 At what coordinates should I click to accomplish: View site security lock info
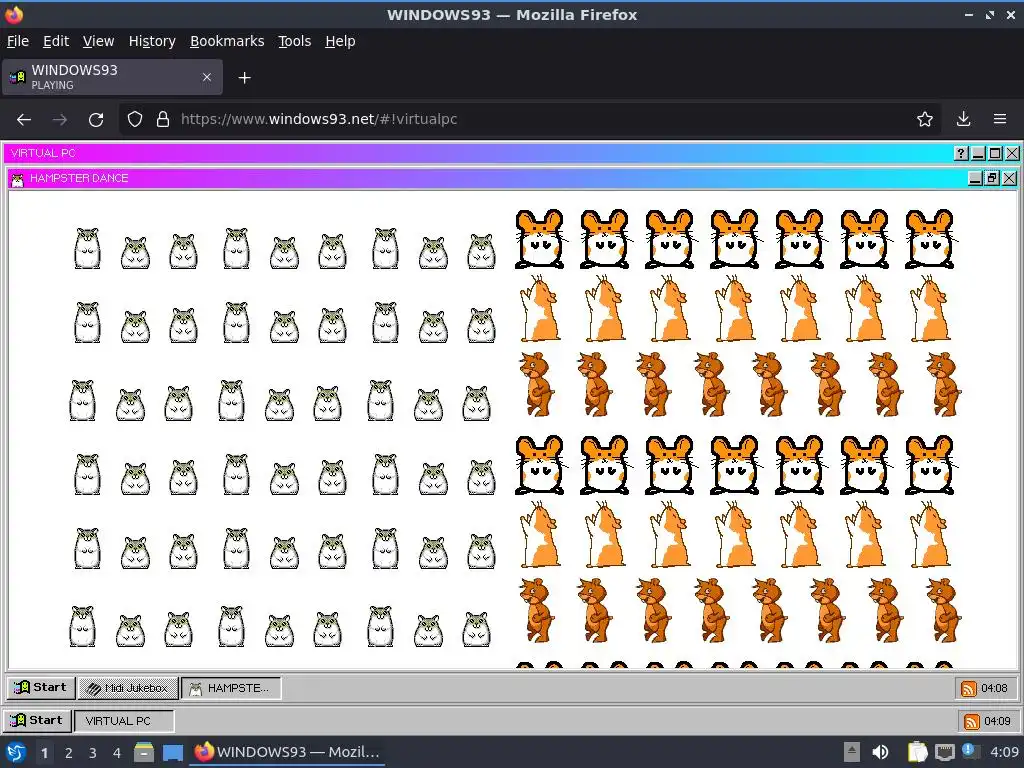[163, 120]
